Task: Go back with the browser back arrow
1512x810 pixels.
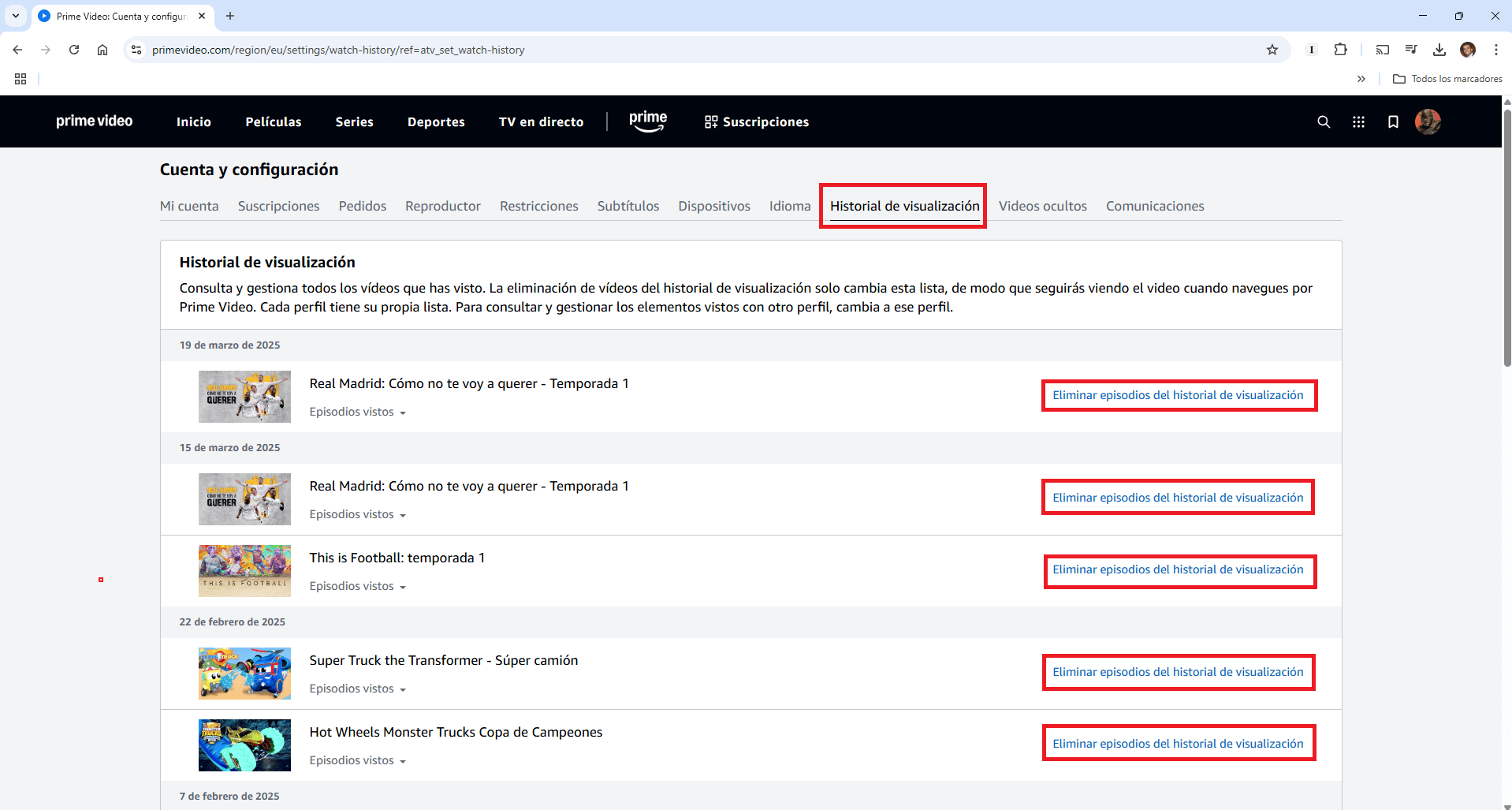Action: pyautogui.click(x=17, y=50)
